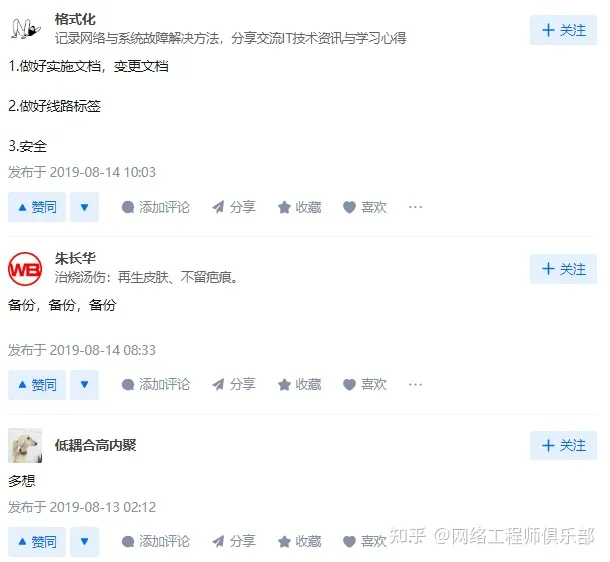Like 格式化's answer with heart icon
610x562 pixels.
pos(365,207)
